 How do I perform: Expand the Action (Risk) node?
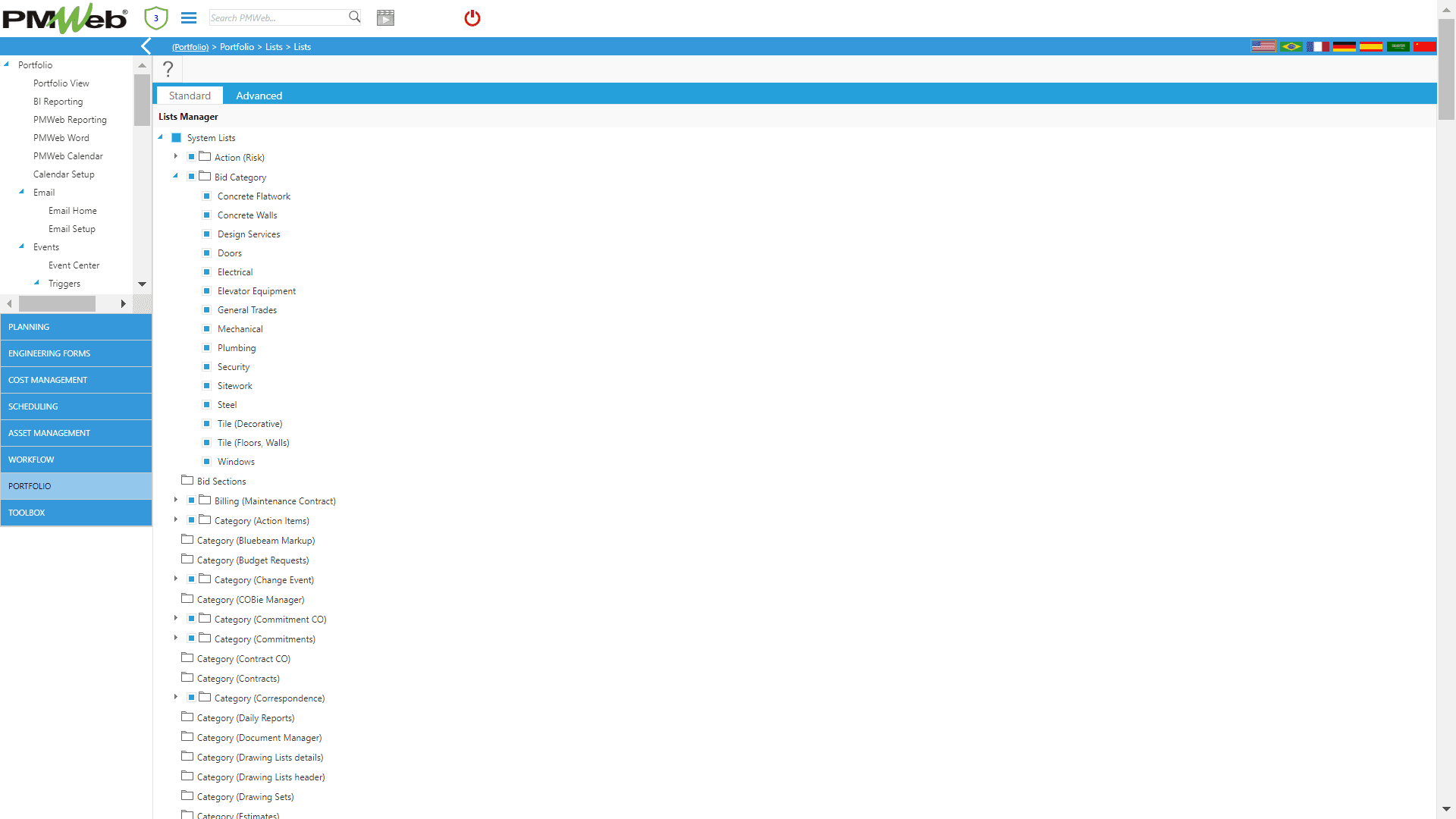176,156
